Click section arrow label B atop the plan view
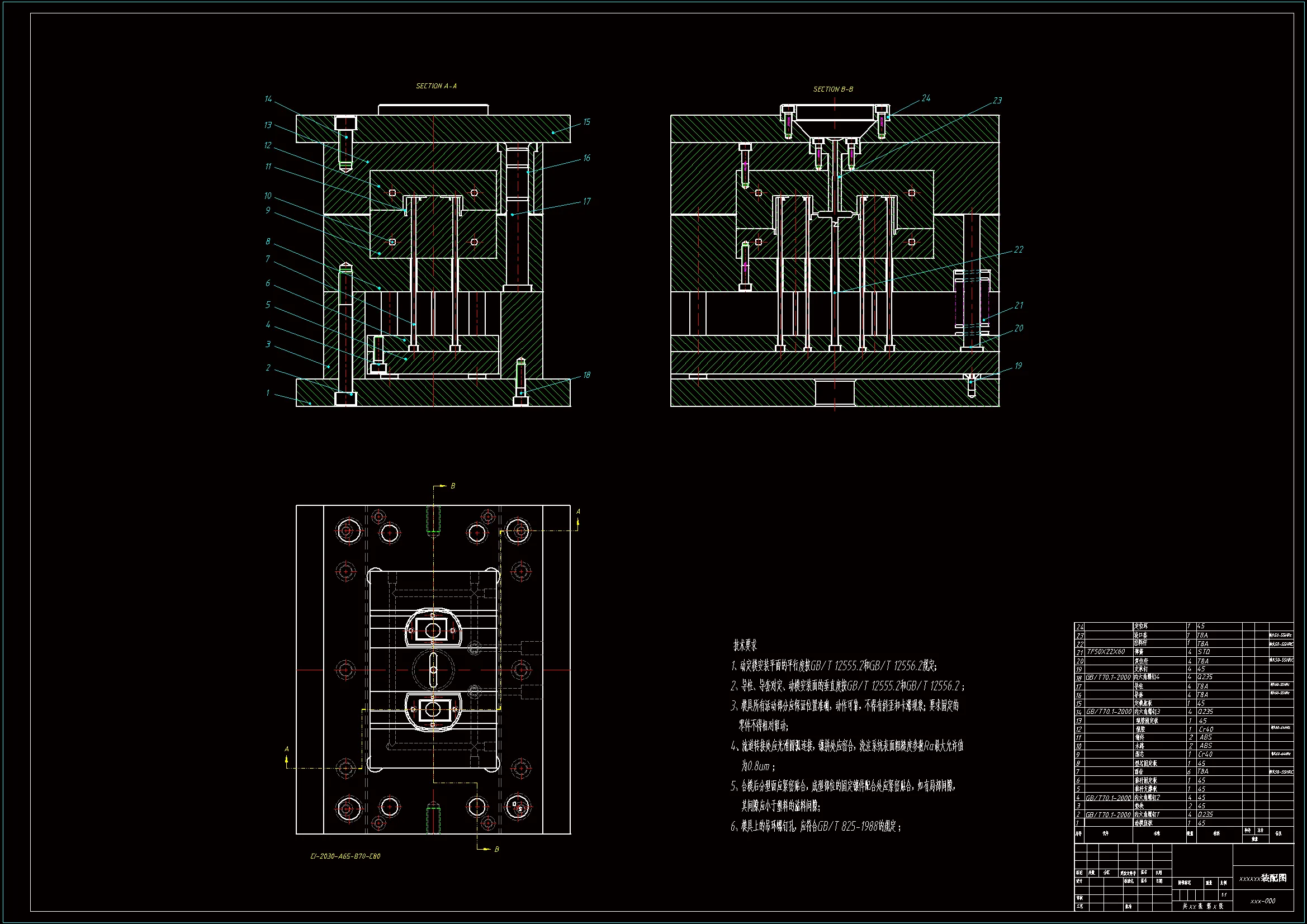1307x924 pixels. click(453, 486)
